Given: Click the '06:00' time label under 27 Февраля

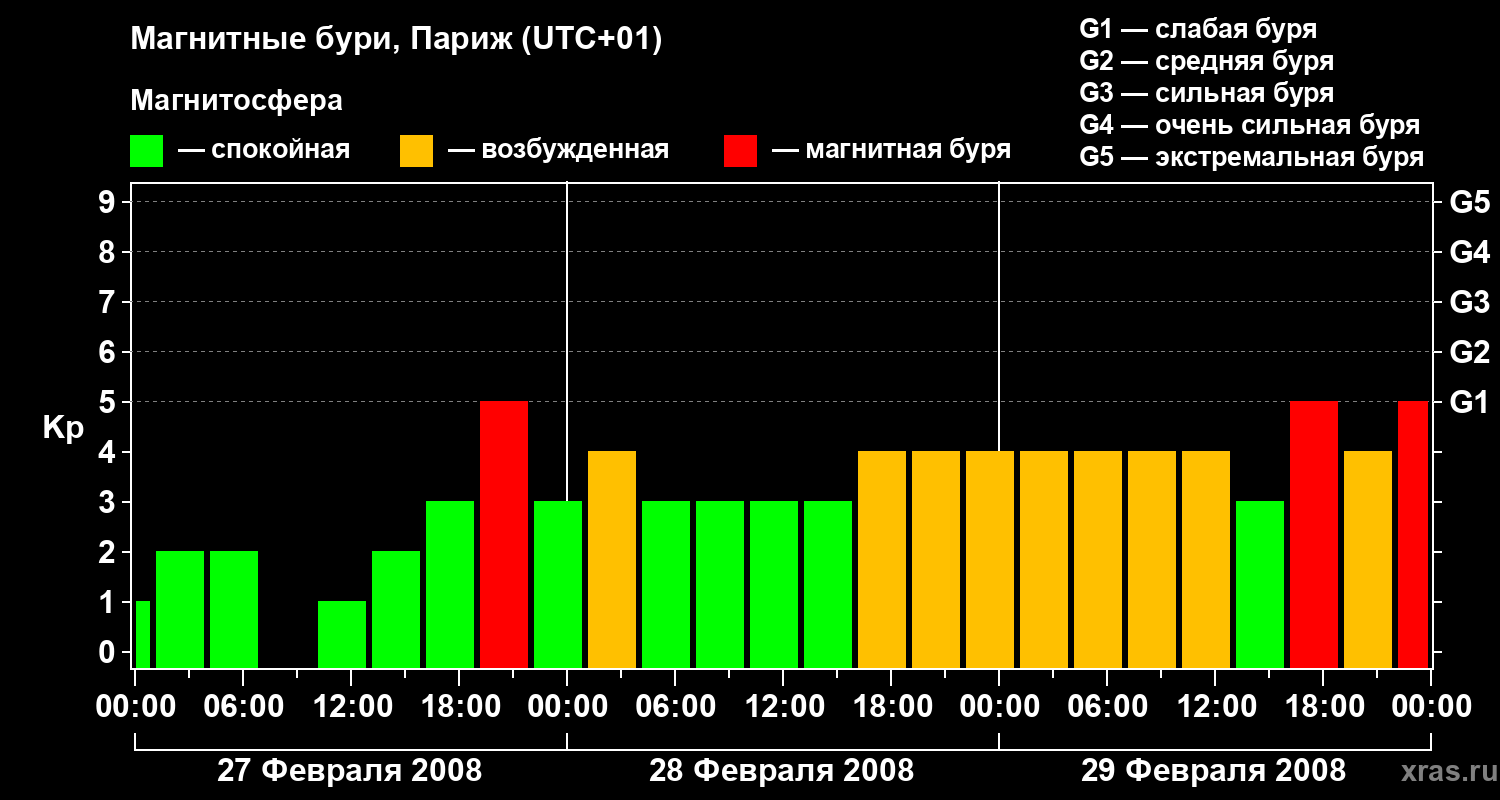Looking at the screenshot, I should 242,707.
